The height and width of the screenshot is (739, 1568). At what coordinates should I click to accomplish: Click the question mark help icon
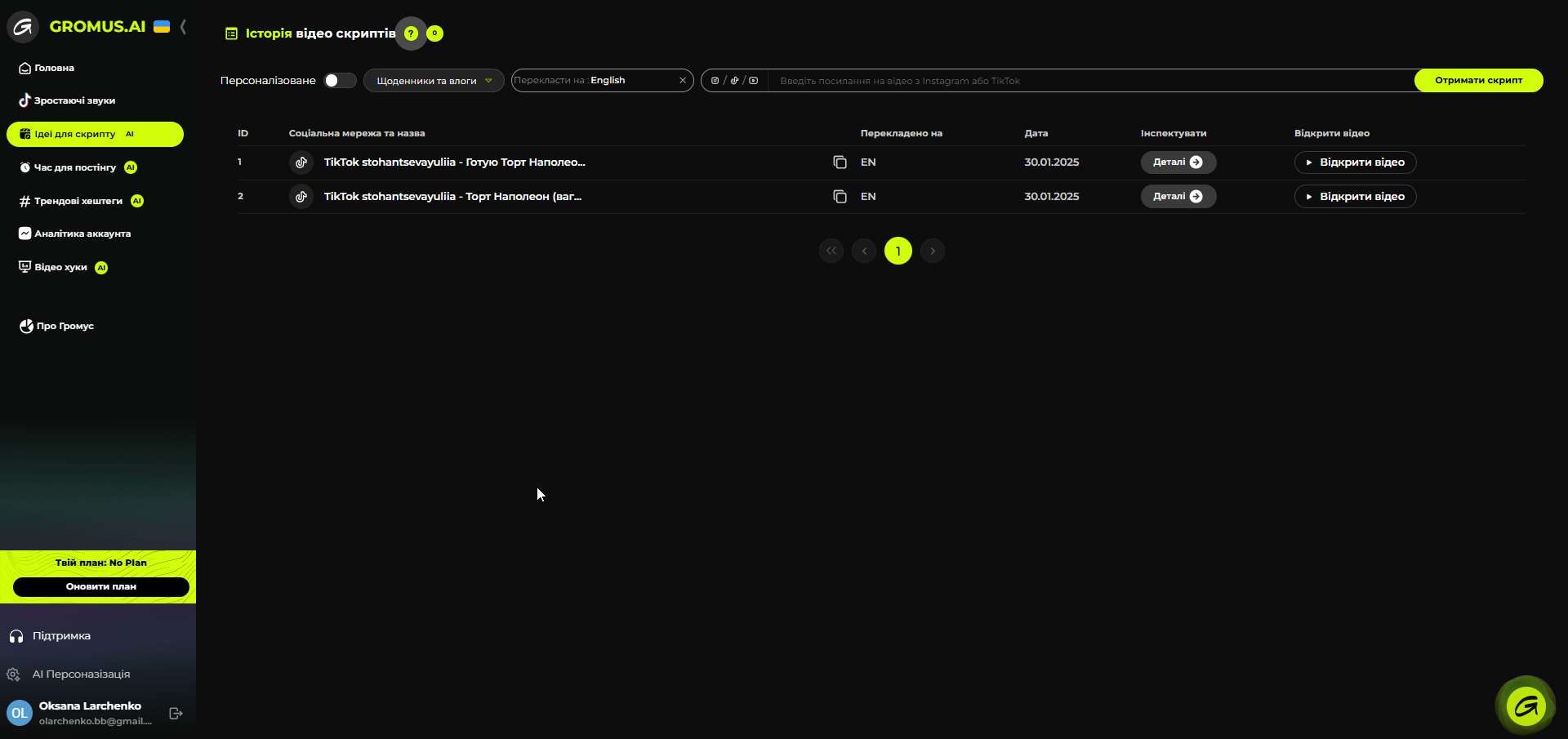point(411,33)
